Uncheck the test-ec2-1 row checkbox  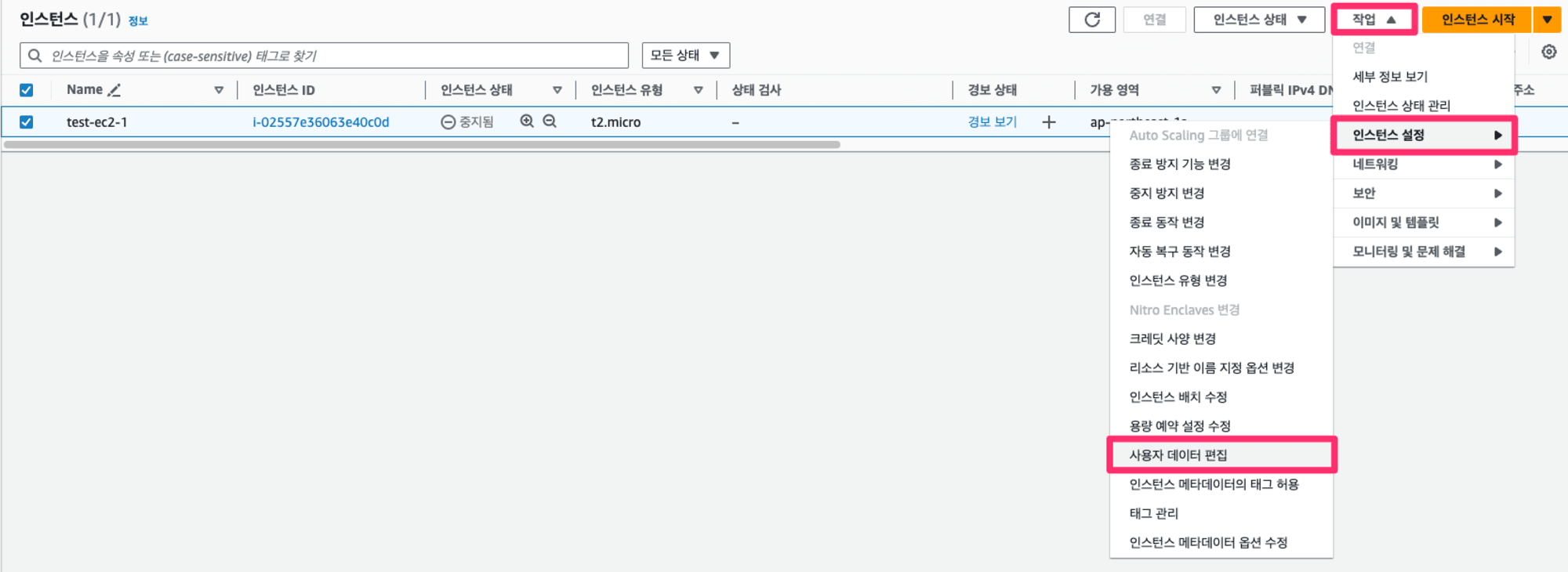point(26,122)
